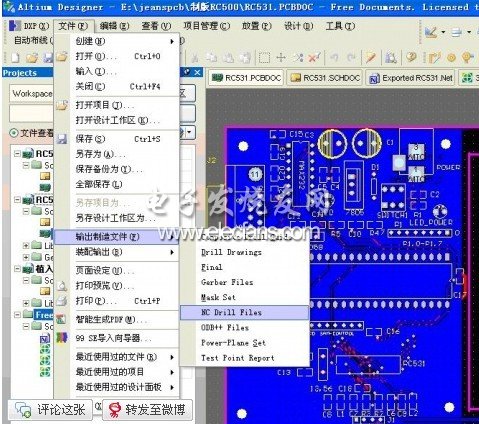Click the selection rectangle toolbar icon

point(264,58)
